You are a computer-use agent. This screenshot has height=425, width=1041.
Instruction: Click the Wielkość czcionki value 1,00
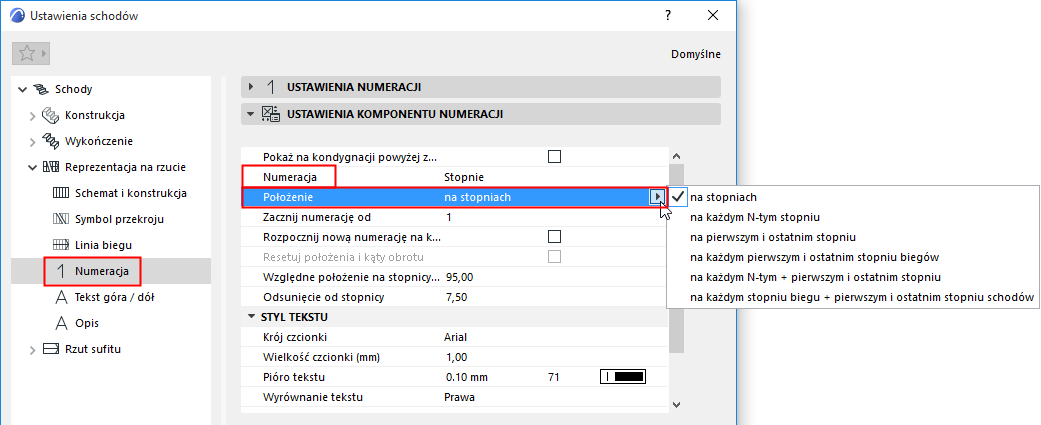456,357
